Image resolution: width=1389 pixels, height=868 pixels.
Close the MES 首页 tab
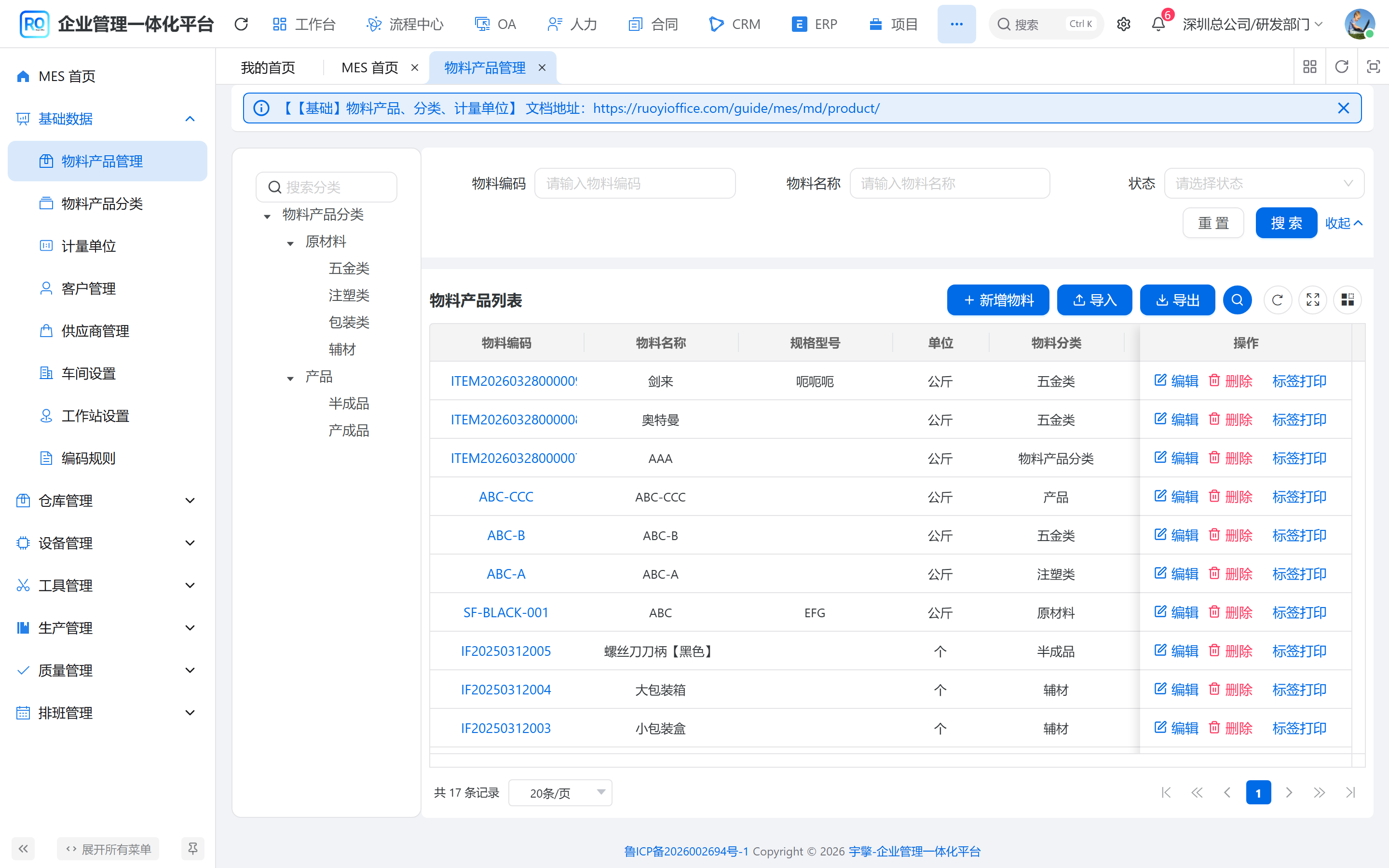point(414,68)
